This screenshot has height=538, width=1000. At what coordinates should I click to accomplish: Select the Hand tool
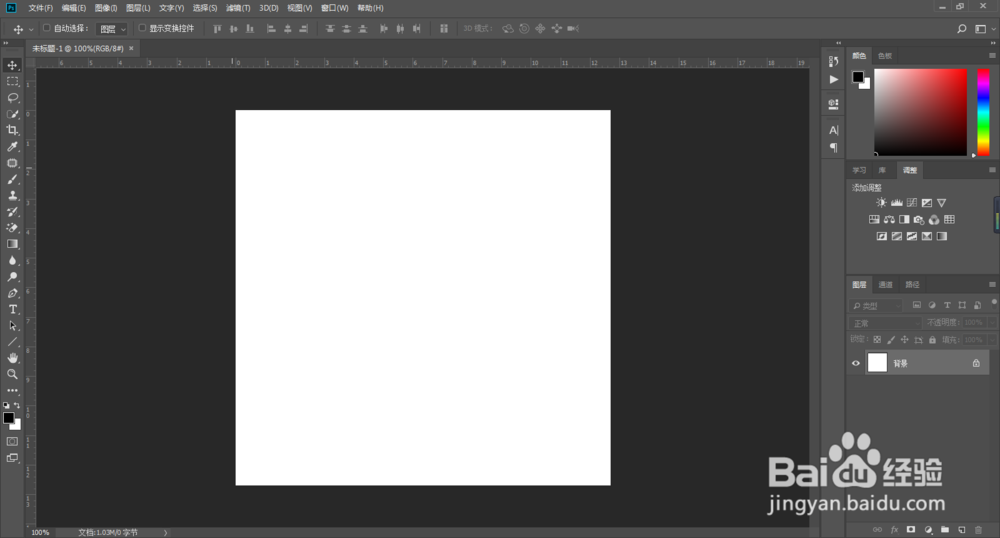pyautogui.click(x=12, y=358)
